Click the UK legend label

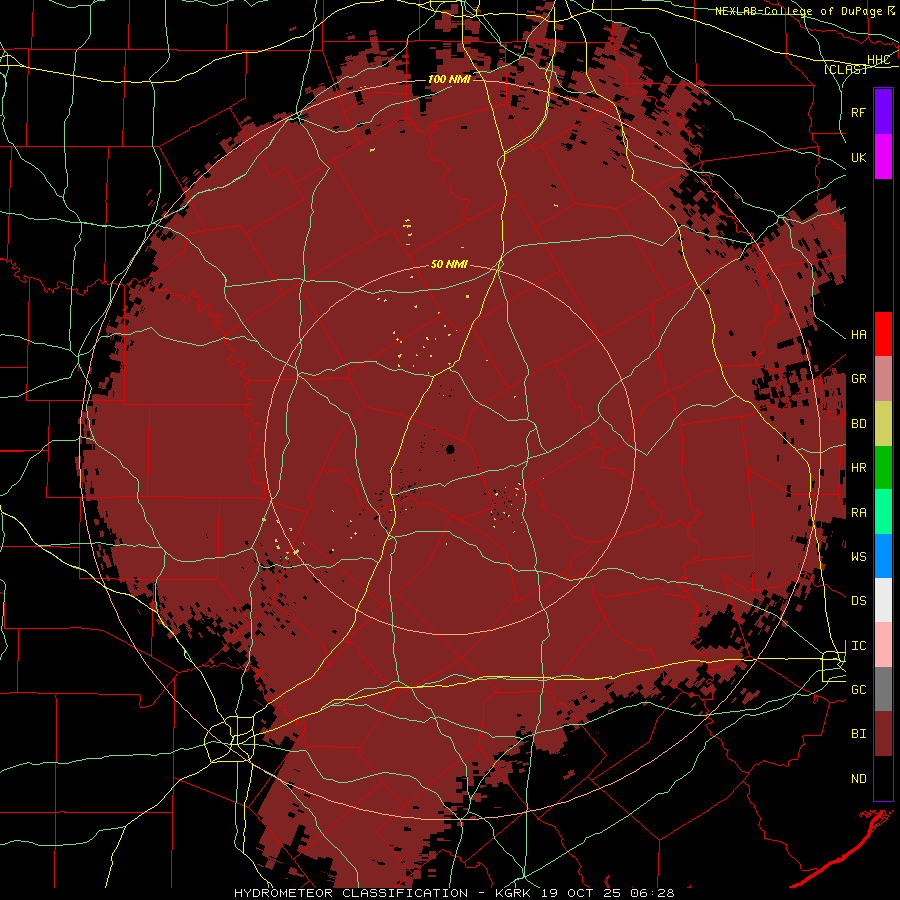858,157
